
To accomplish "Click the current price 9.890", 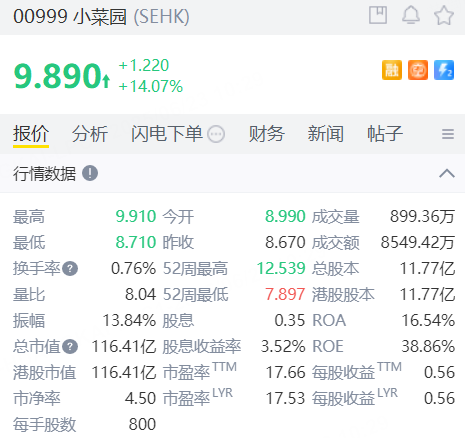I will coord(57,76).
